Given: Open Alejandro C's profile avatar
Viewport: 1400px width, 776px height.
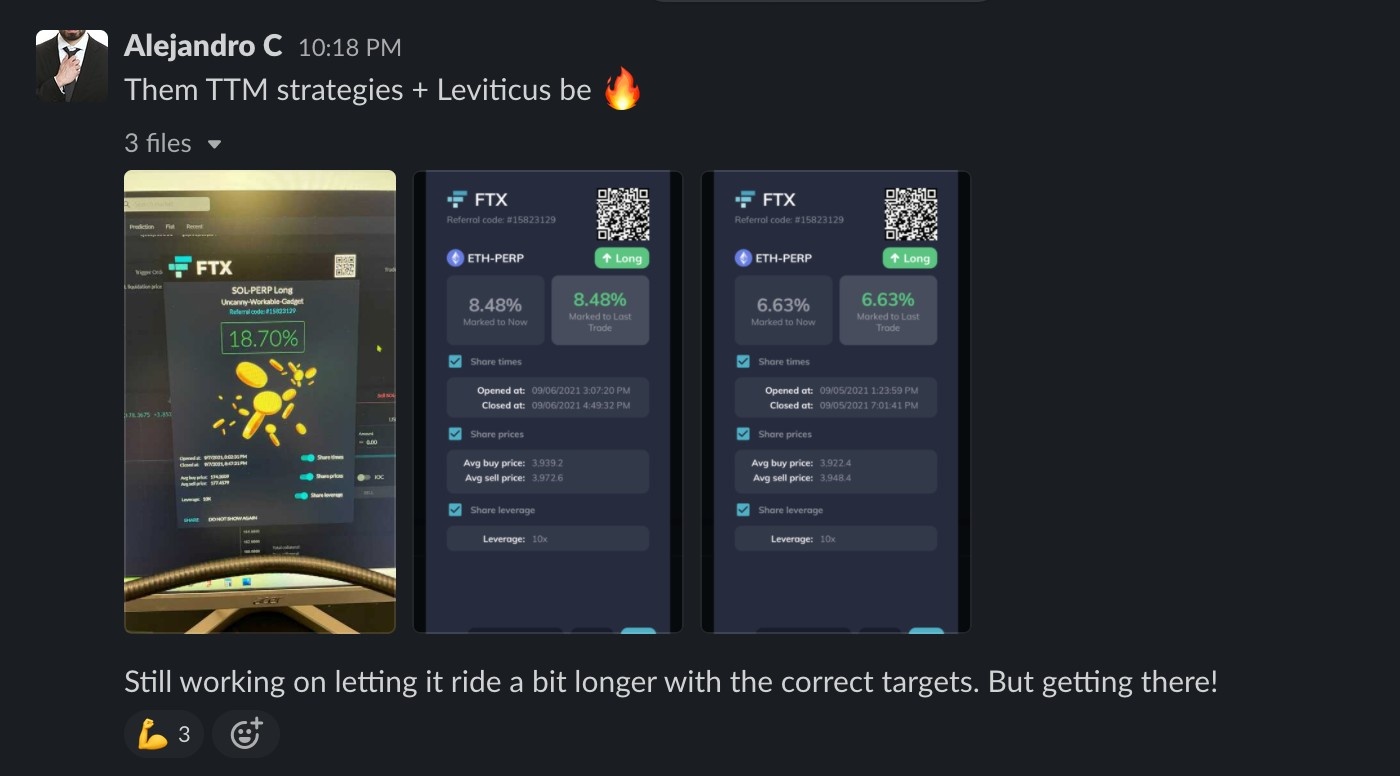Looking at the screenshot, I should 72,65.
